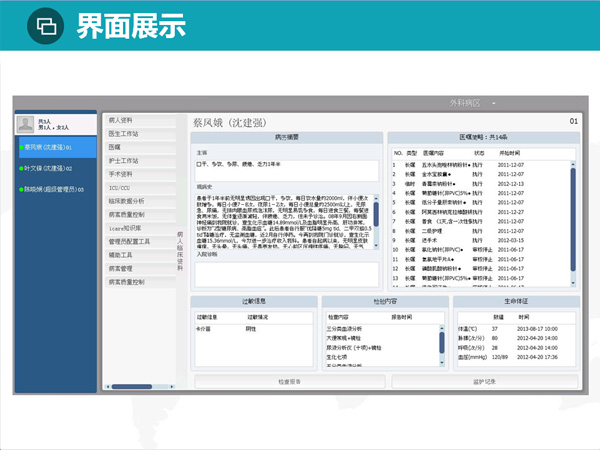Select order row 8 二级护理
Image resolution: width=600 pixels, height=450 pixels.
[481, 231]
